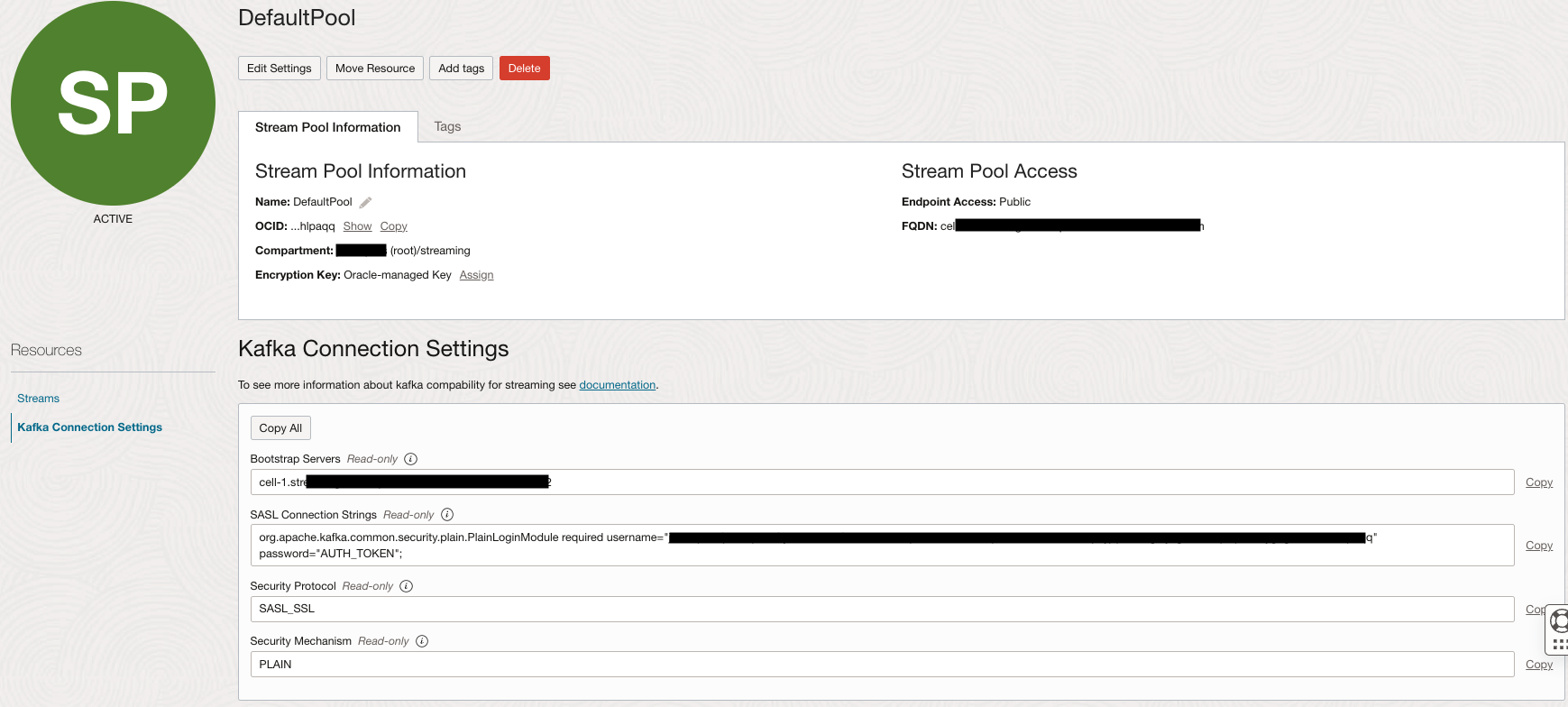Click the Stream Pool Access heading
Viewport: 1568px width, 707px height.
coord(989,171)
